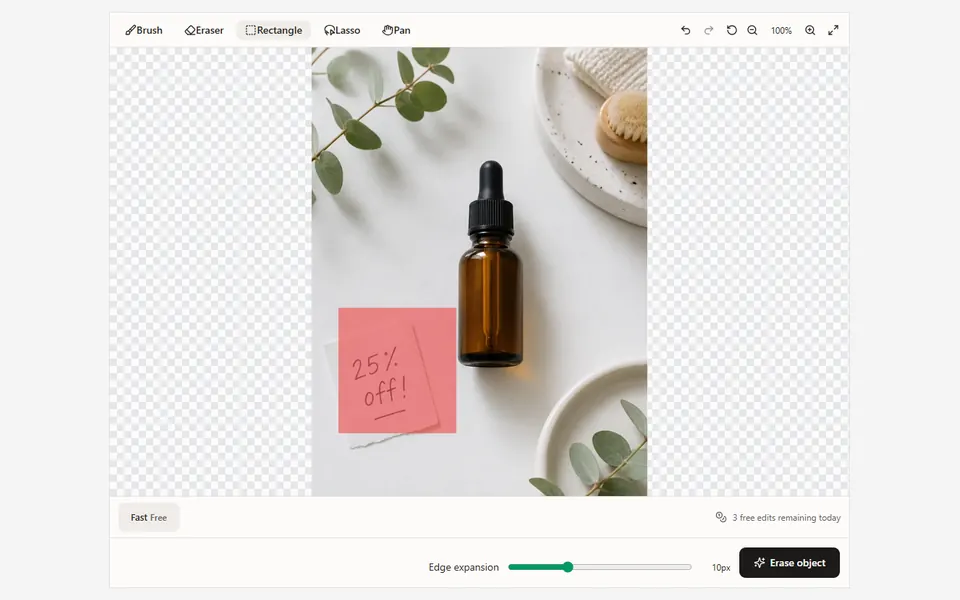The height and width of the screenshot is (600, 960).
Task: Choose the Lasso tool
Action: point(342,30)
